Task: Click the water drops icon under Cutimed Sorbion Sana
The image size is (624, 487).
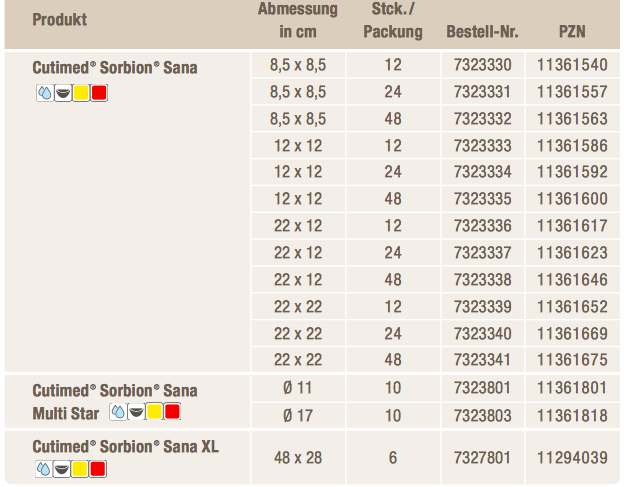Action: click(45, 93)
